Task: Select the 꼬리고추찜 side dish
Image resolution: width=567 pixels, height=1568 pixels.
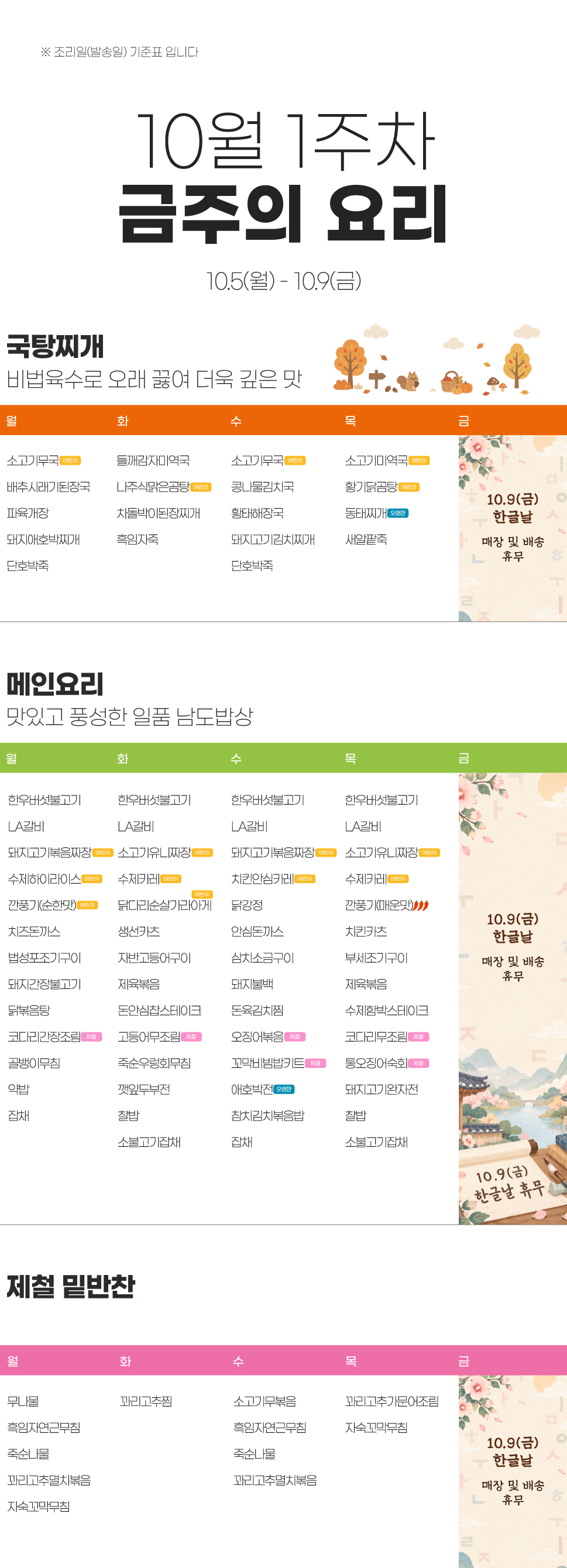Action: (x=146, y=1401)
